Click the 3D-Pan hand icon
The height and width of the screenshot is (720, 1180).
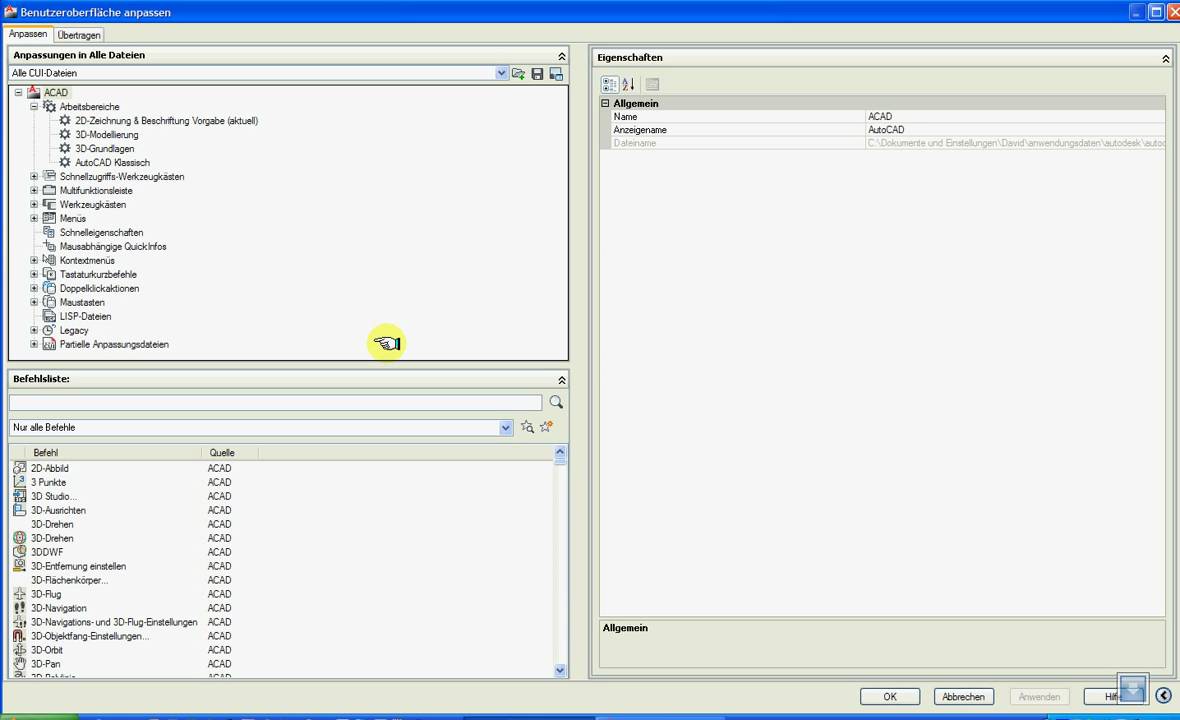point(20,664)
